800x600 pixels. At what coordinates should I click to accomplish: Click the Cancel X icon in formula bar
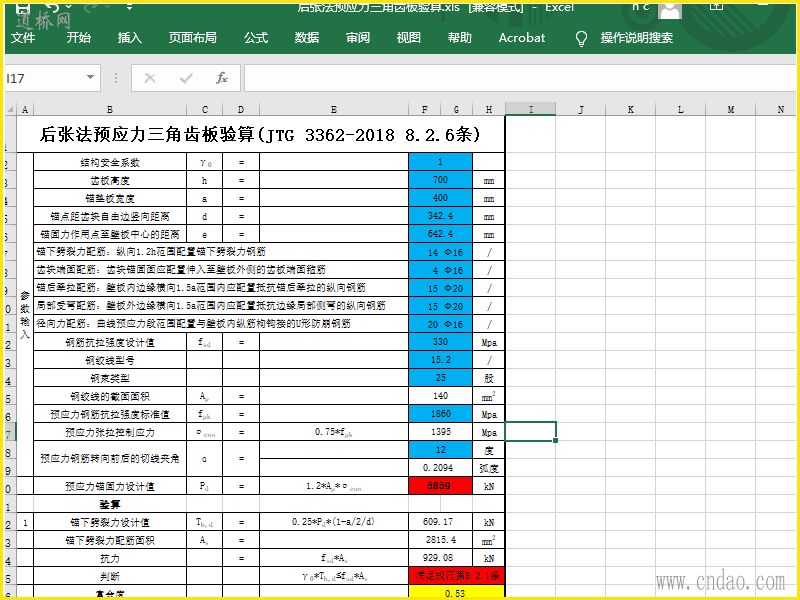pyautogui.click(x=149, y=78)
